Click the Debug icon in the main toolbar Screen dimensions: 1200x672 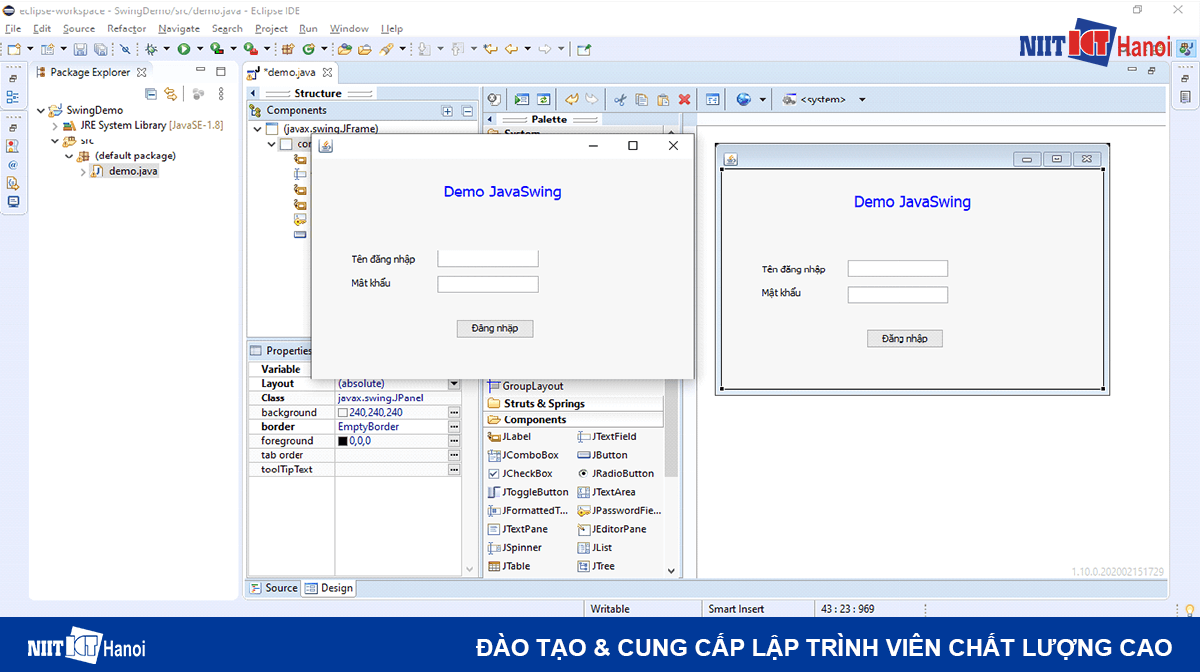153,48
